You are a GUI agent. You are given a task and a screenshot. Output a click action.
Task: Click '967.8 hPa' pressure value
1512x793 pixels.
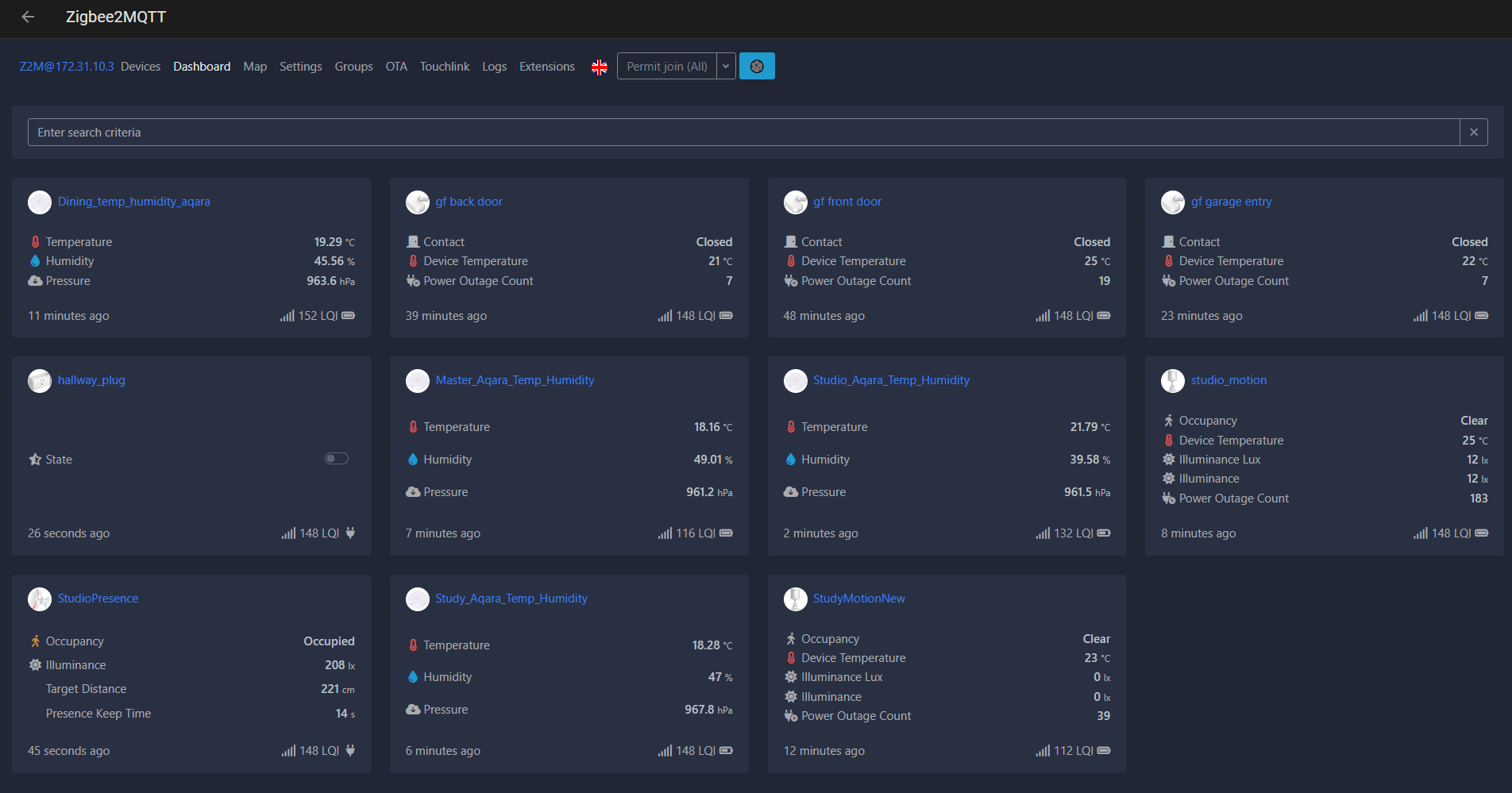pos(708,710)
